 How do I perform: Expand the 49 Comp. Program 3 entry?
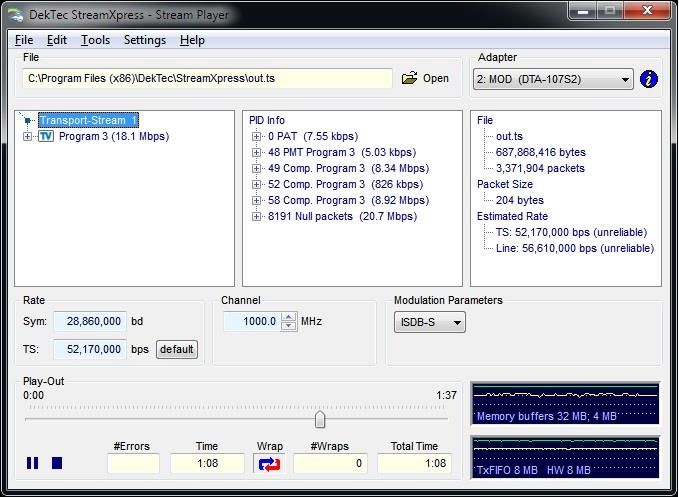(x=256, y=168)
